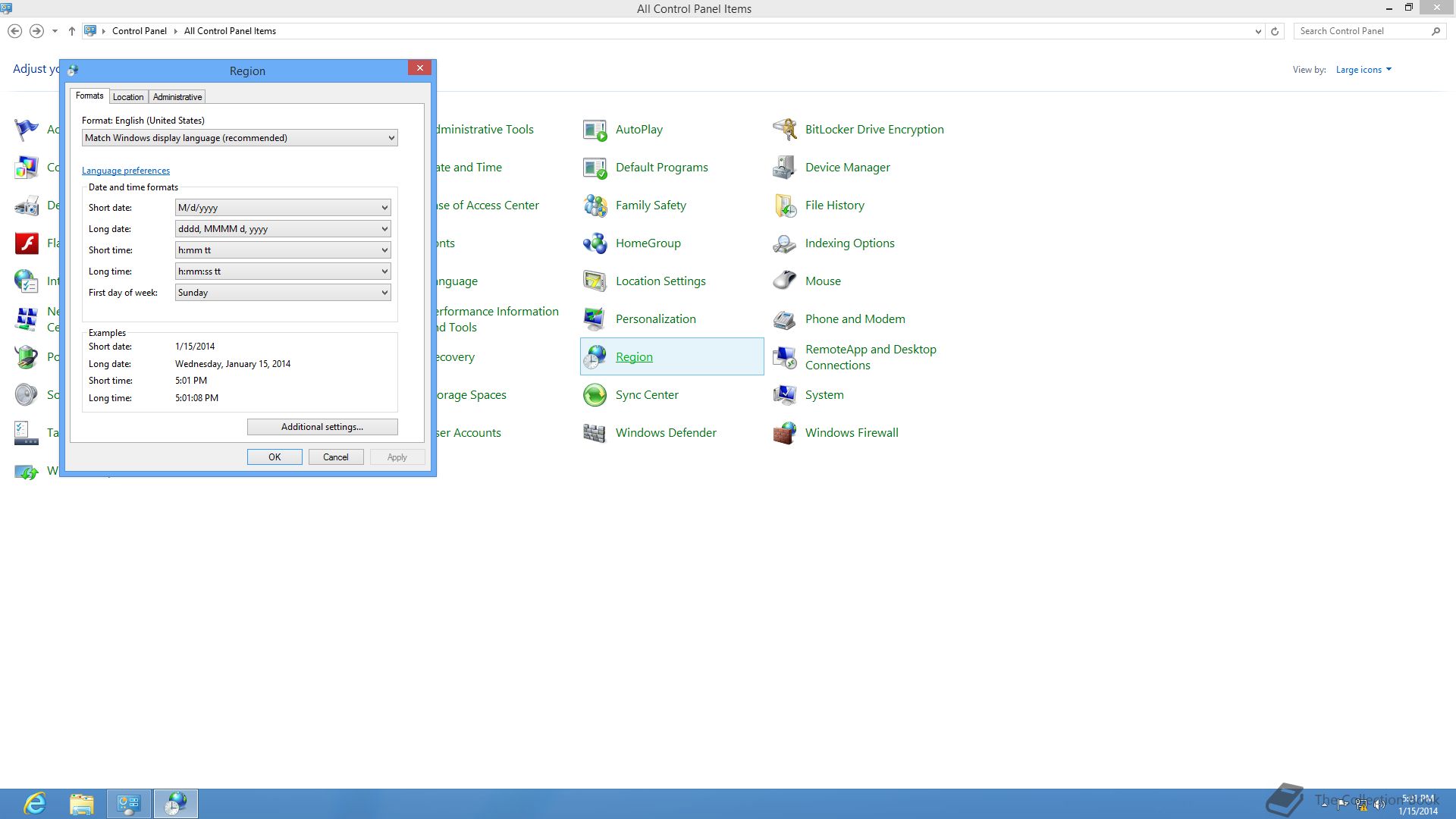Go up one level with up arrow
The width and height of the screenshot is (1456, 819).
click(x=71, y=31)
